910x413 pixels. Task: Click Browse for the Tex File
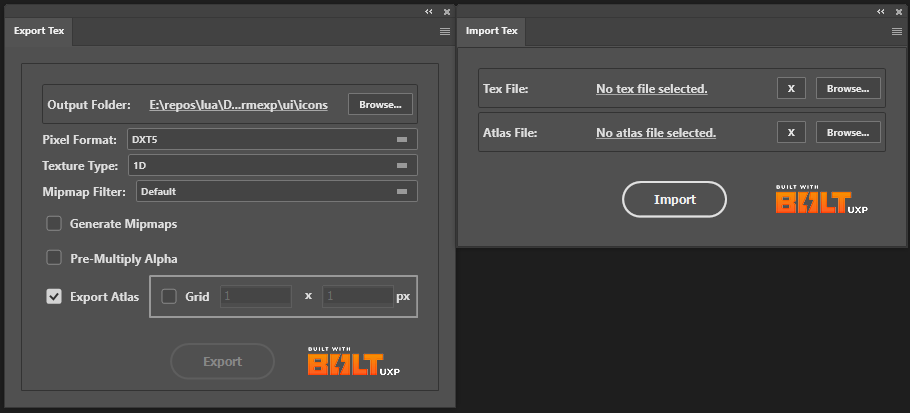coord(848,88)
